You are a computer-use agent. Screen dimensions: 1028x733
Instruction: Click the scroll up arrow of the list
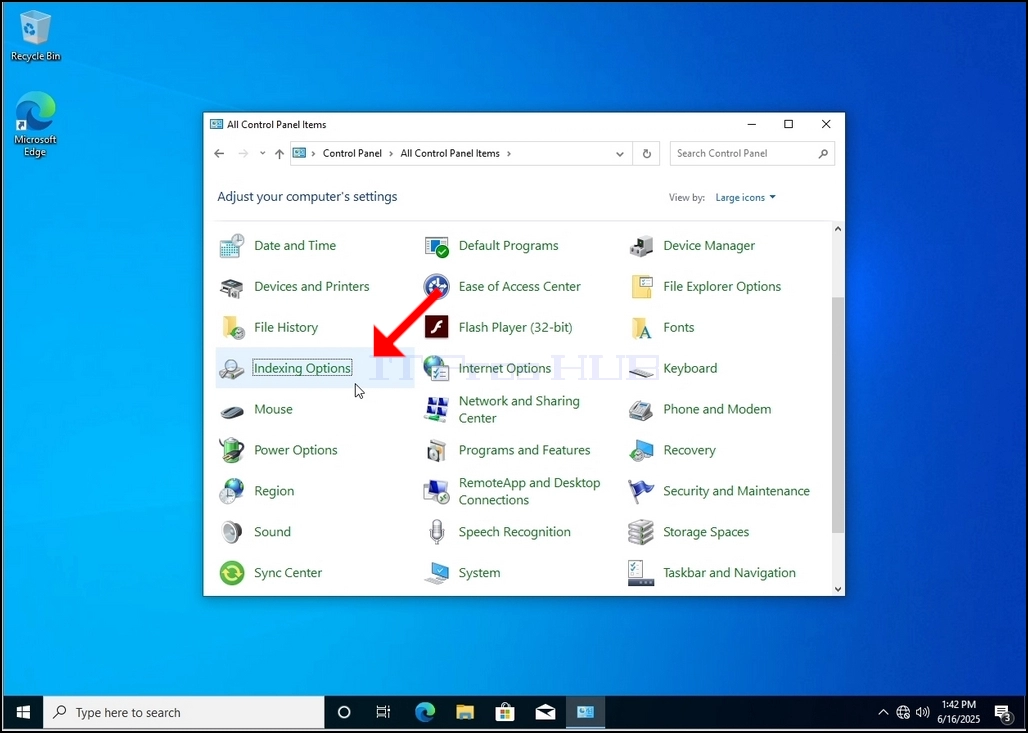click(838, 229)
